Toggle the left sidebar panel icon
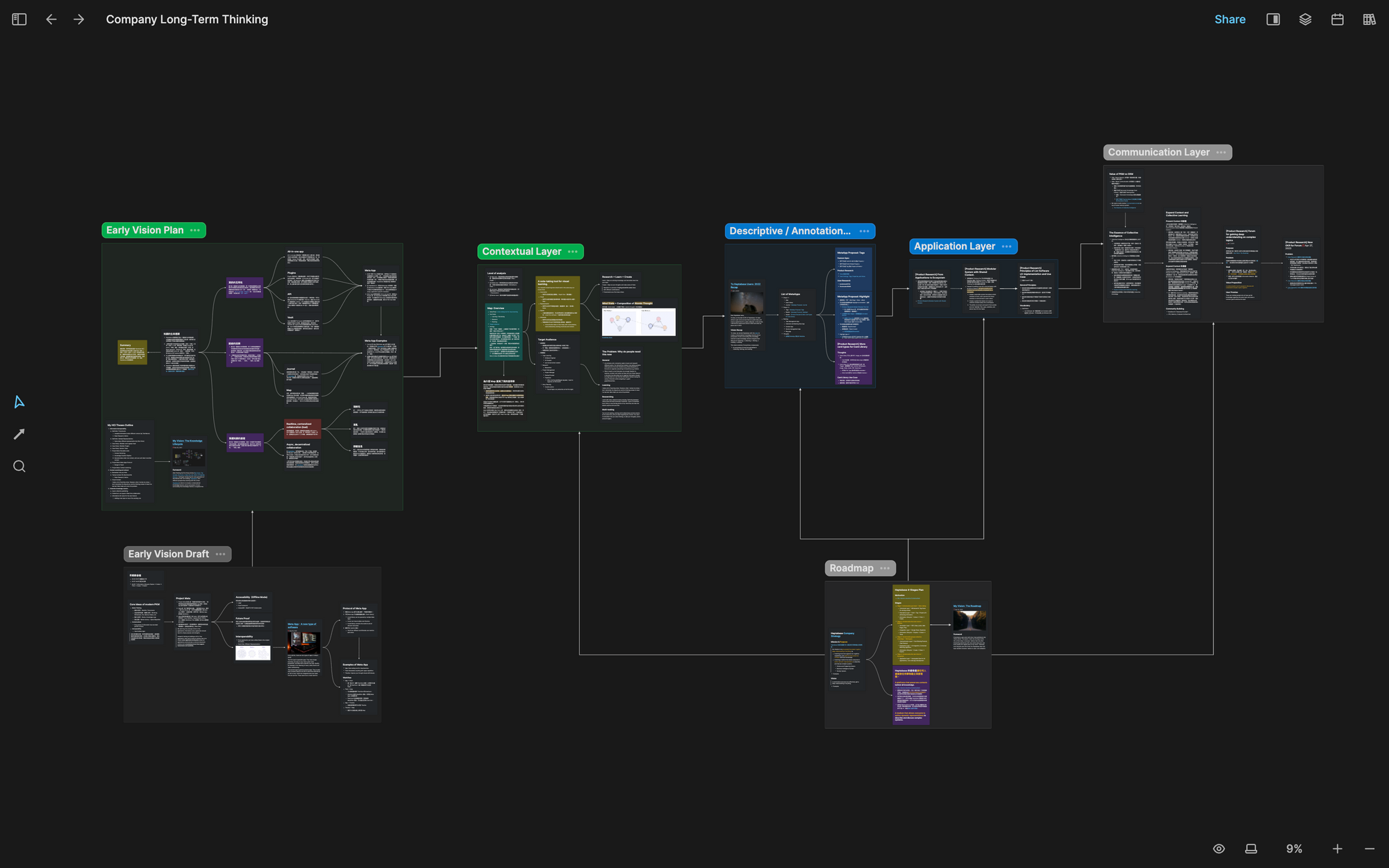 click(19, 19)
